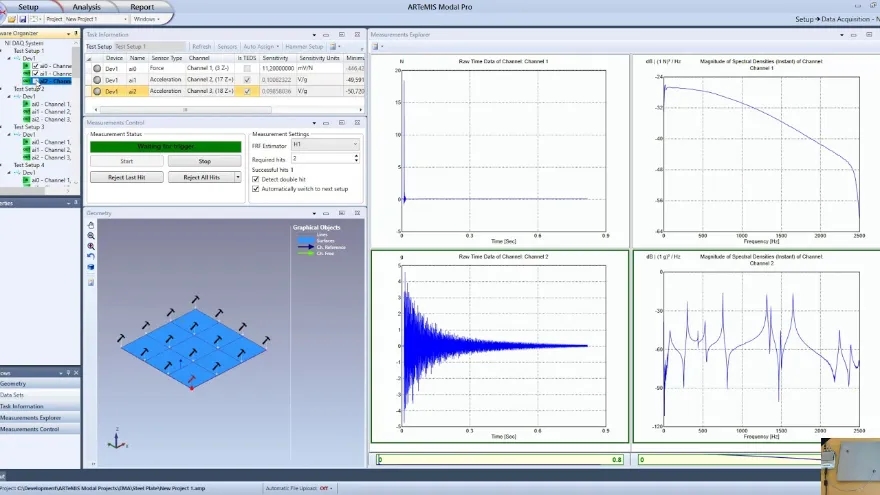Click the Stop measurement button
This screenshot has height=495, width=880.
(x=204, y=161)
